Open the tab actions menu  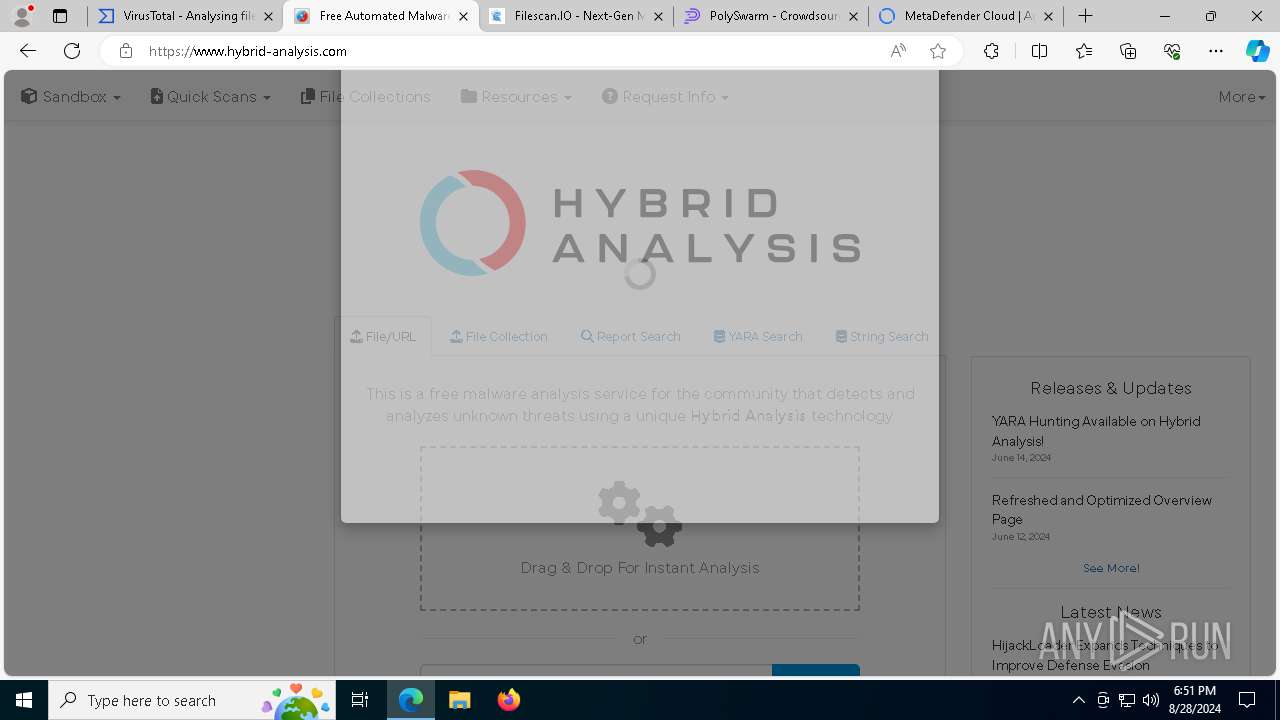[x=60, y=16]
